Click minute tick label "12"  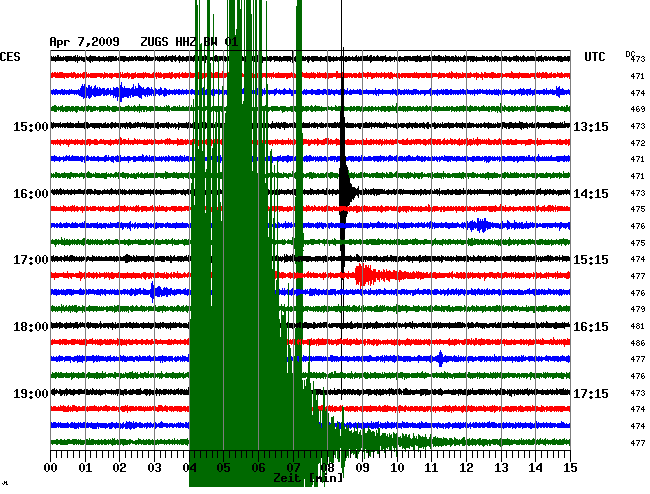tap(466, 468)
